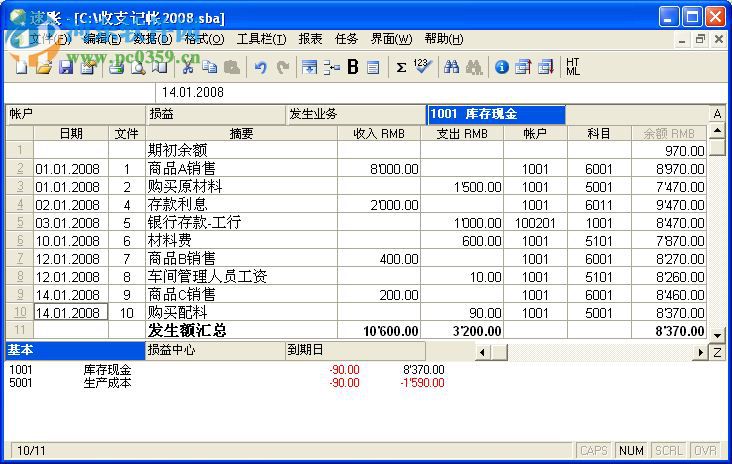
Task: Print with the printer toolbar icon
Action: (x=116, y=67)
